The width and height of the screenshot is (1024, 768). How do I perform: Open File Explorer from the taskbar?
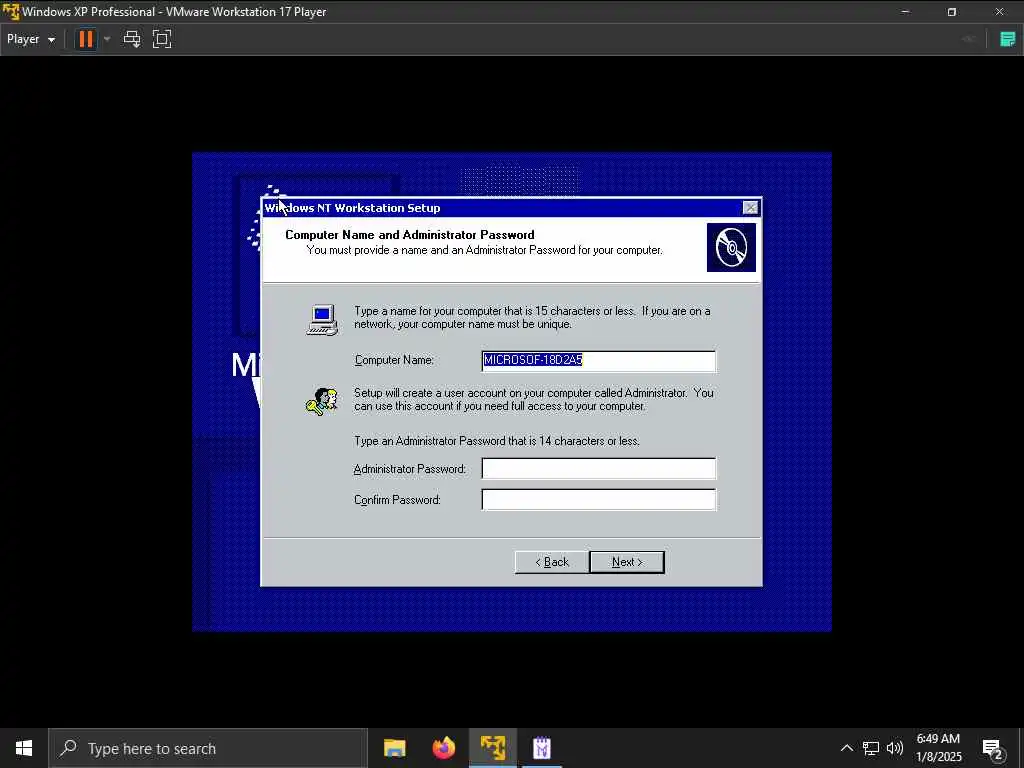pyautogui.click(x=394, y=748)
